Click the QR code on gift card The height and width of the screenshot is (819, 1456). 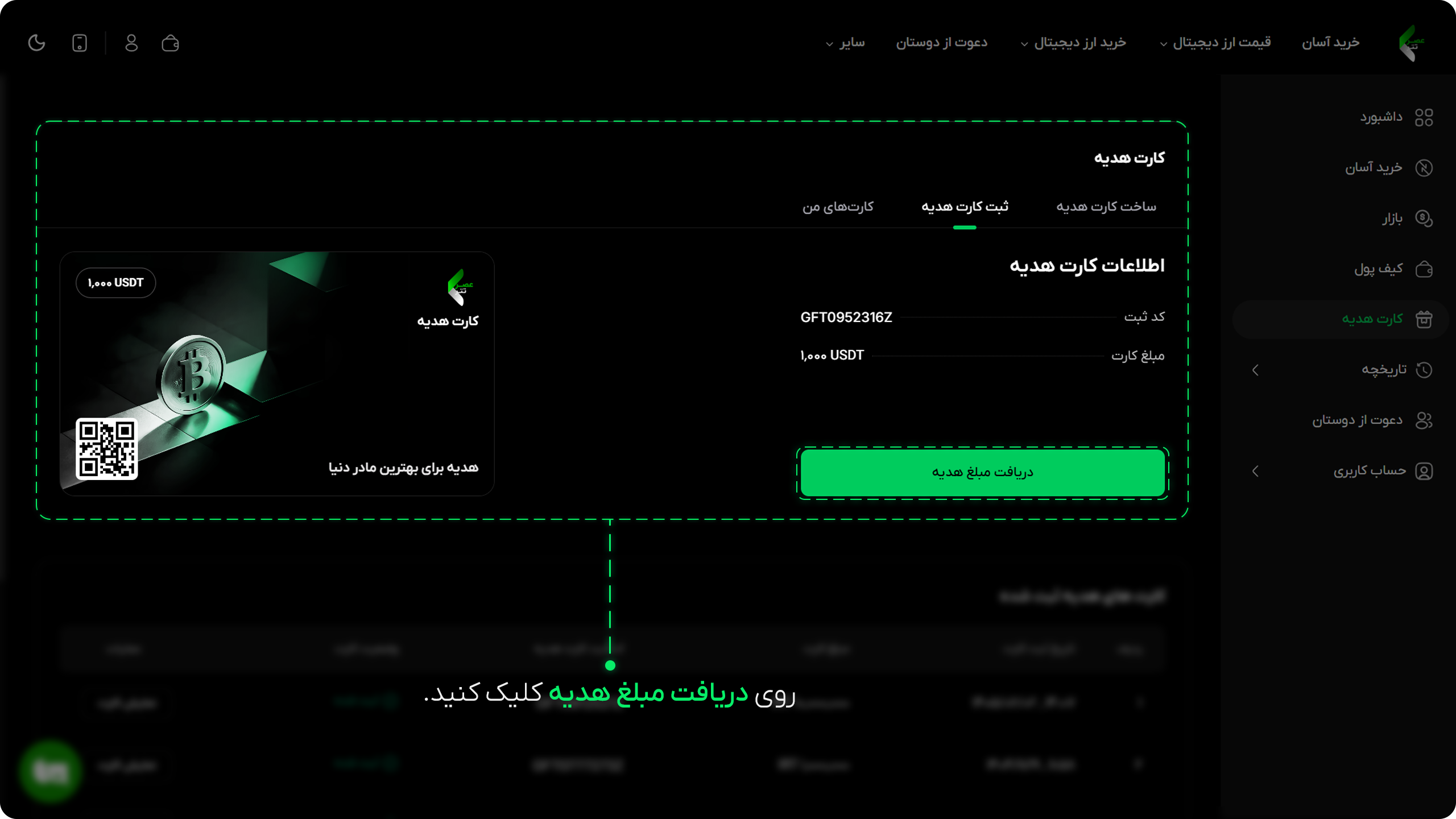coord(107,449)
